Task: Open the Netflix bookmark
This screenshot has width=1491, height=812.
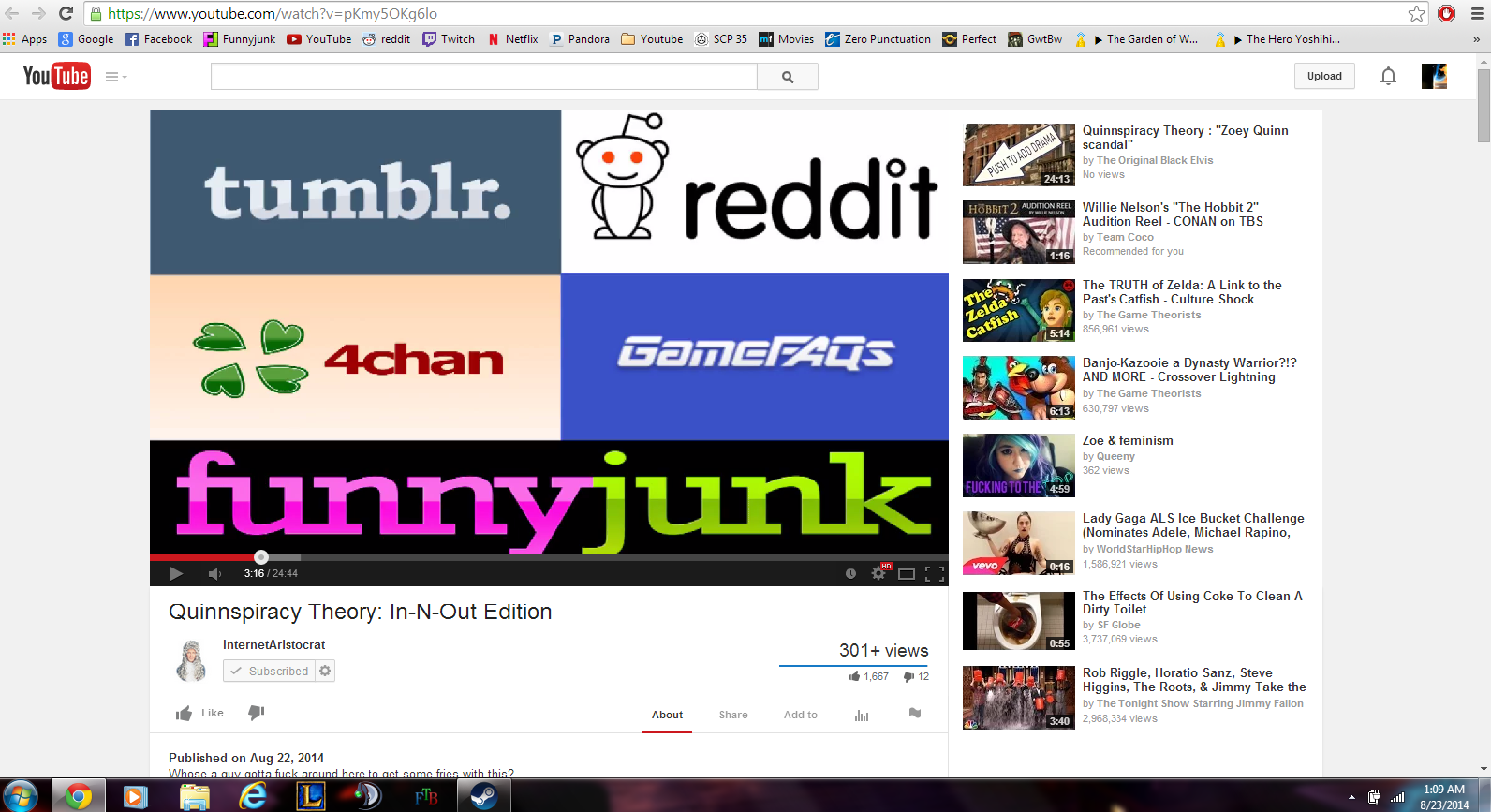Action: (512, 39)
